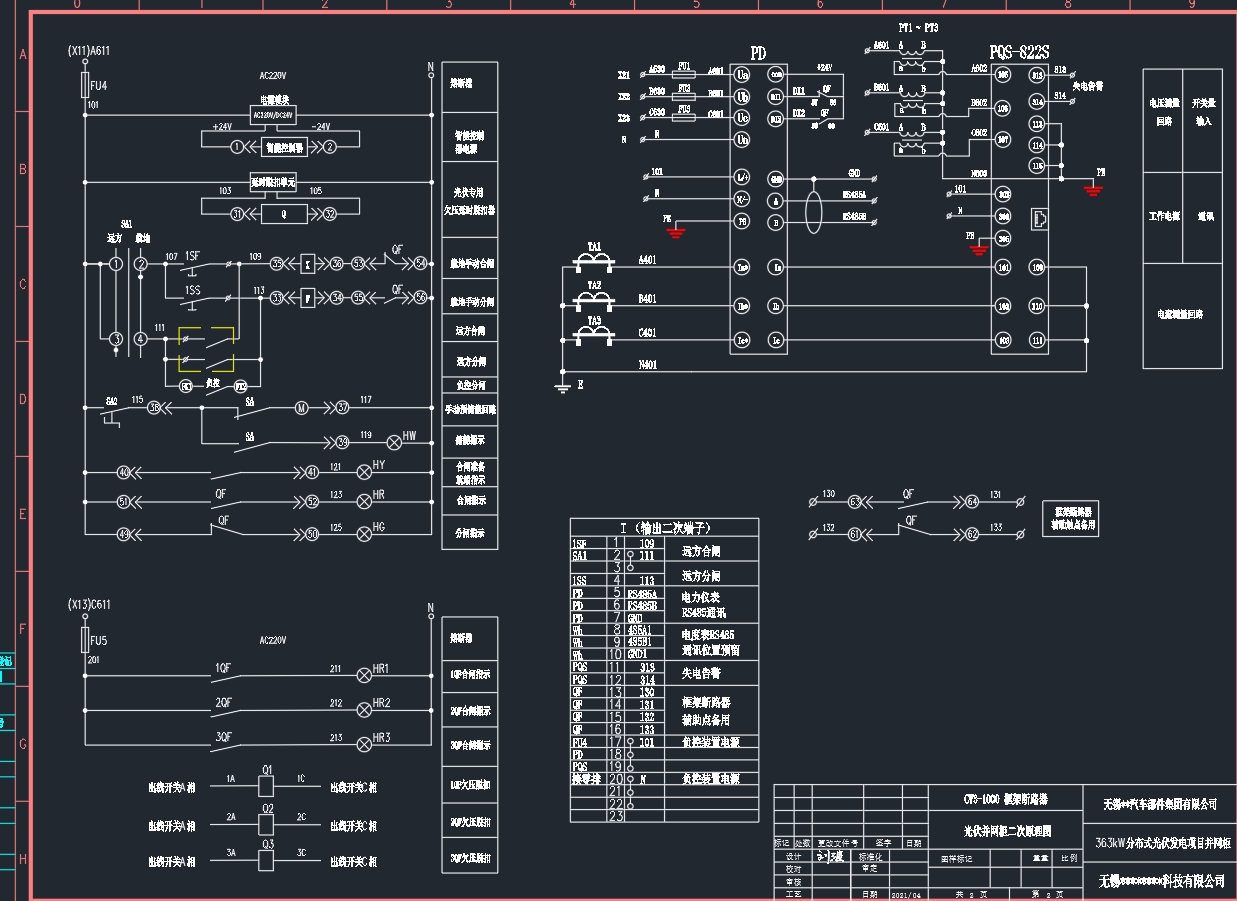The height and width of the screenshot is (901, 1237).
Task: Select the motor M circle symbol
Action: pos(301,407)
